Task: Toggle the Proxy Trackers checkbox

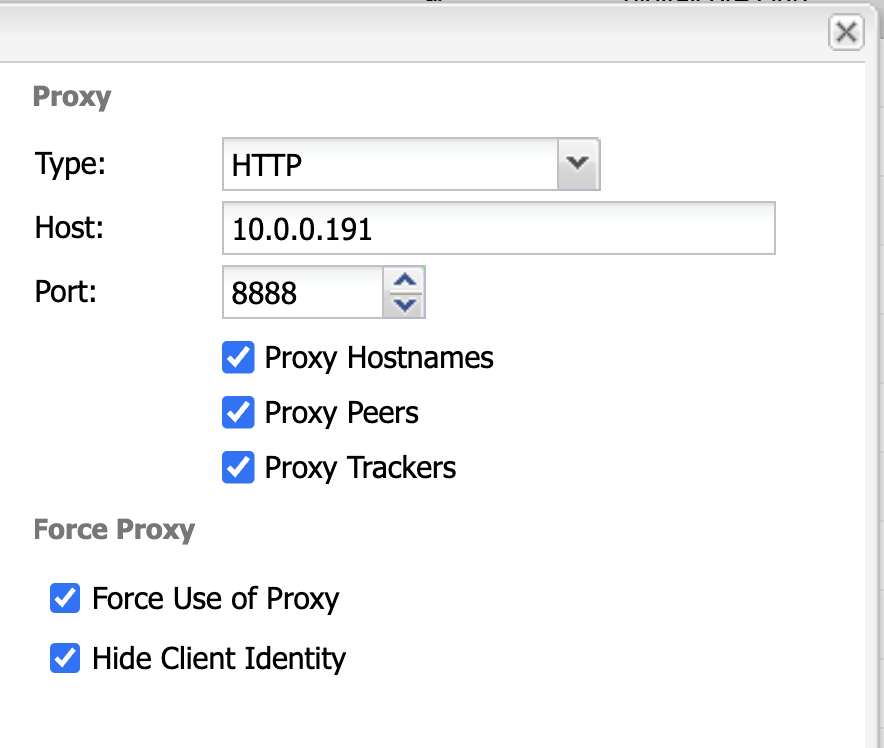Action: 238,467
